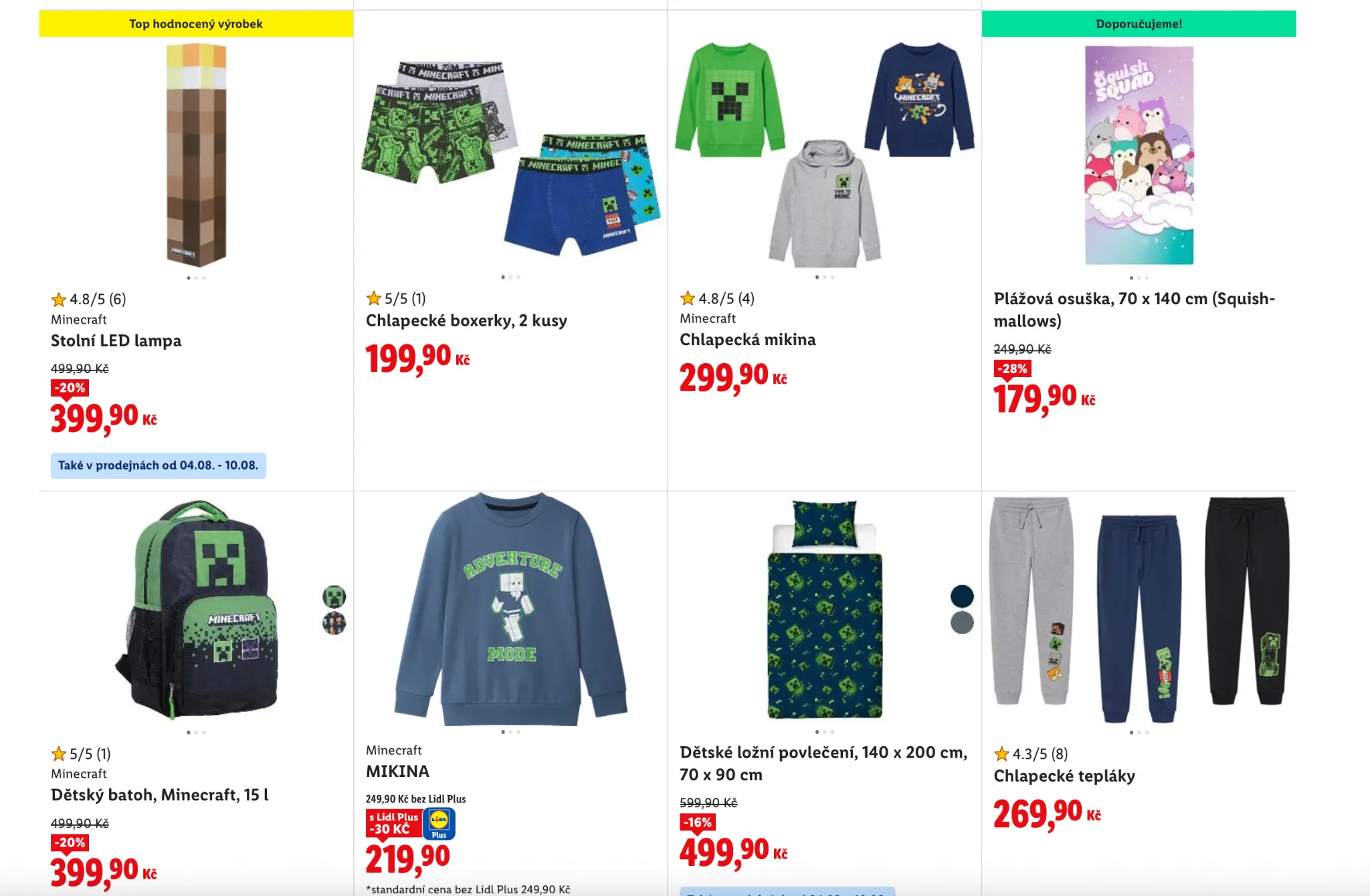The width and height of the screenshot is (1370, 896).
Task: Choose the gray bedding color swatch
Action: (x=962, y=623)
